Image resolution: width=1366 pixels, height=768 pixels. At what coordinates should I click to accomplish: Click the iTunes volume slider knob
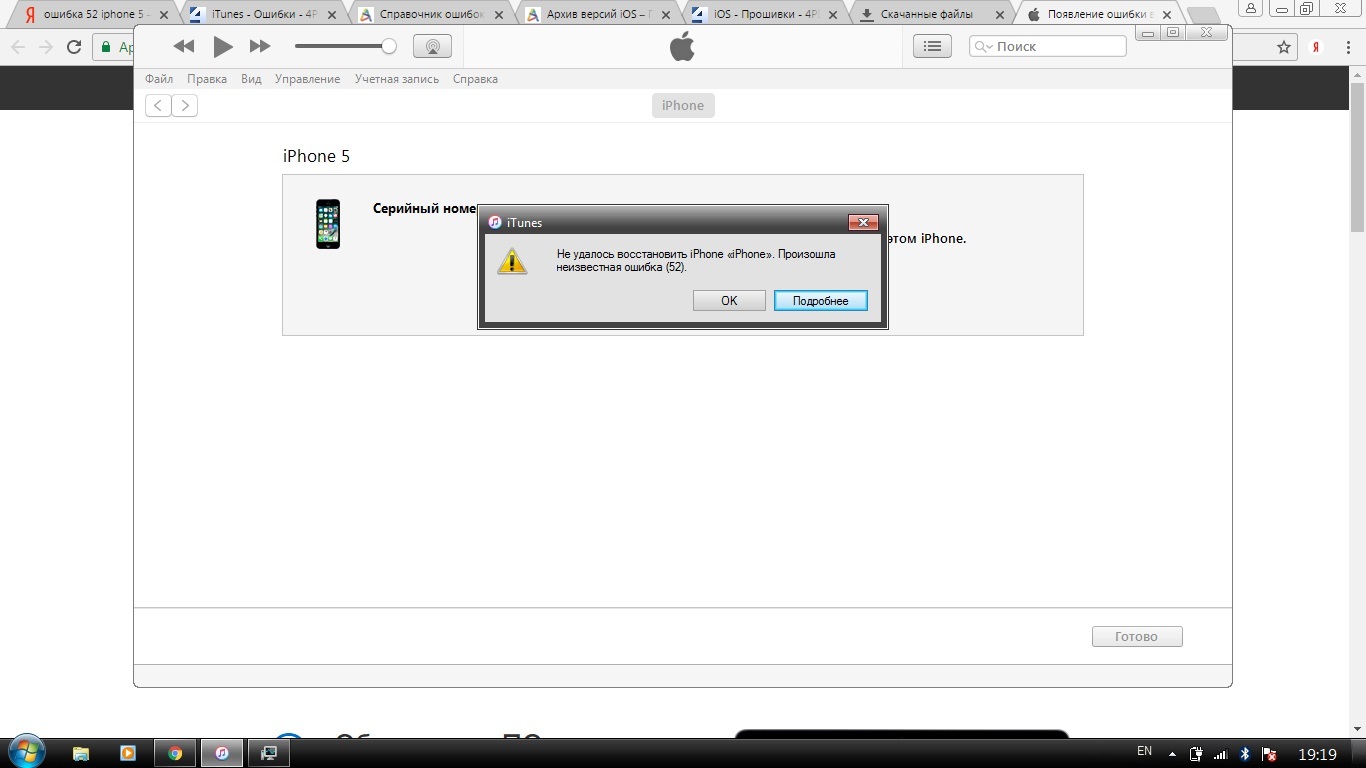pos(389,46)
